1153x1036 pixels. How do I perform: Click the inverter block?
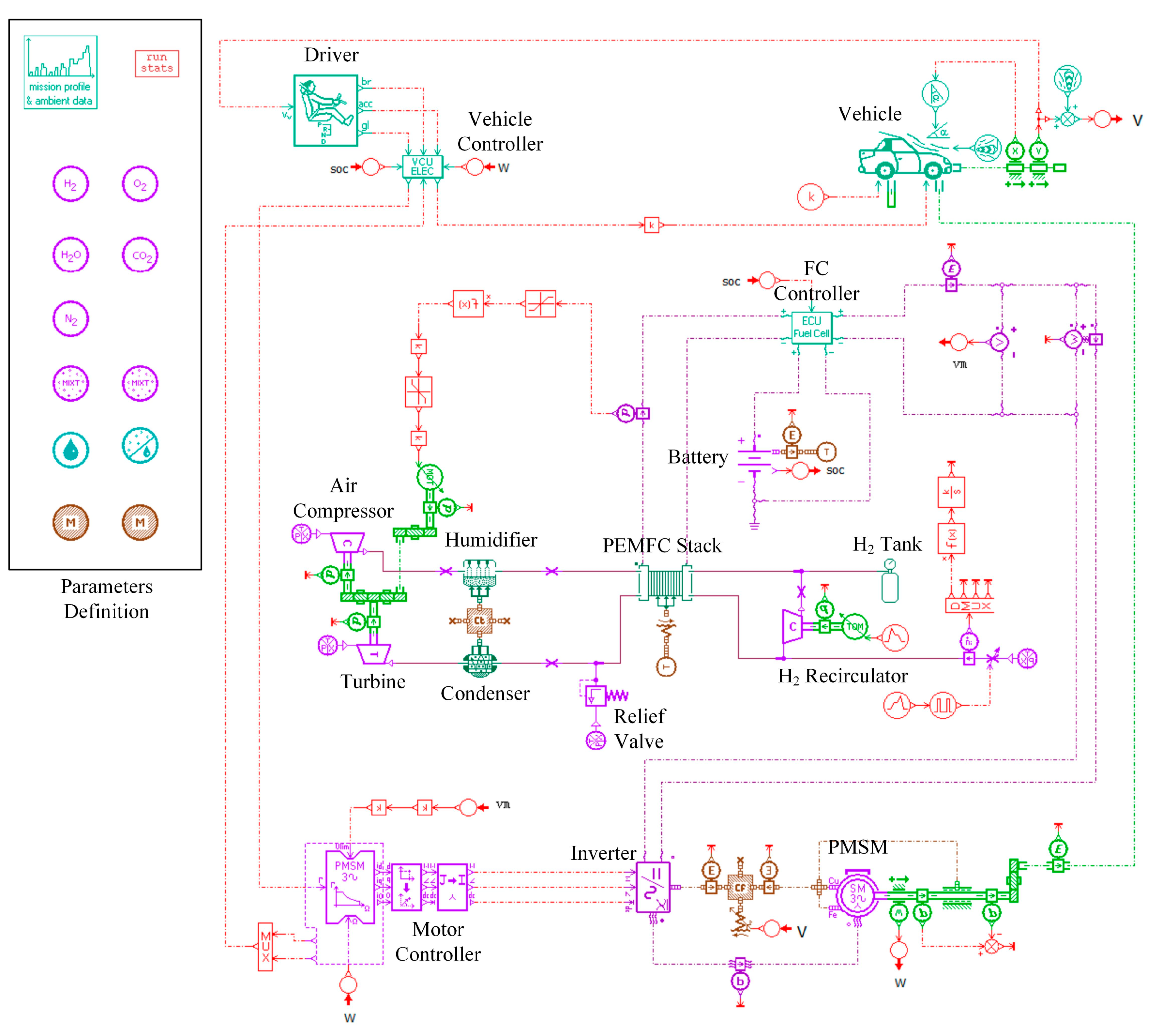pyautogui.click(x=653, y=887)
